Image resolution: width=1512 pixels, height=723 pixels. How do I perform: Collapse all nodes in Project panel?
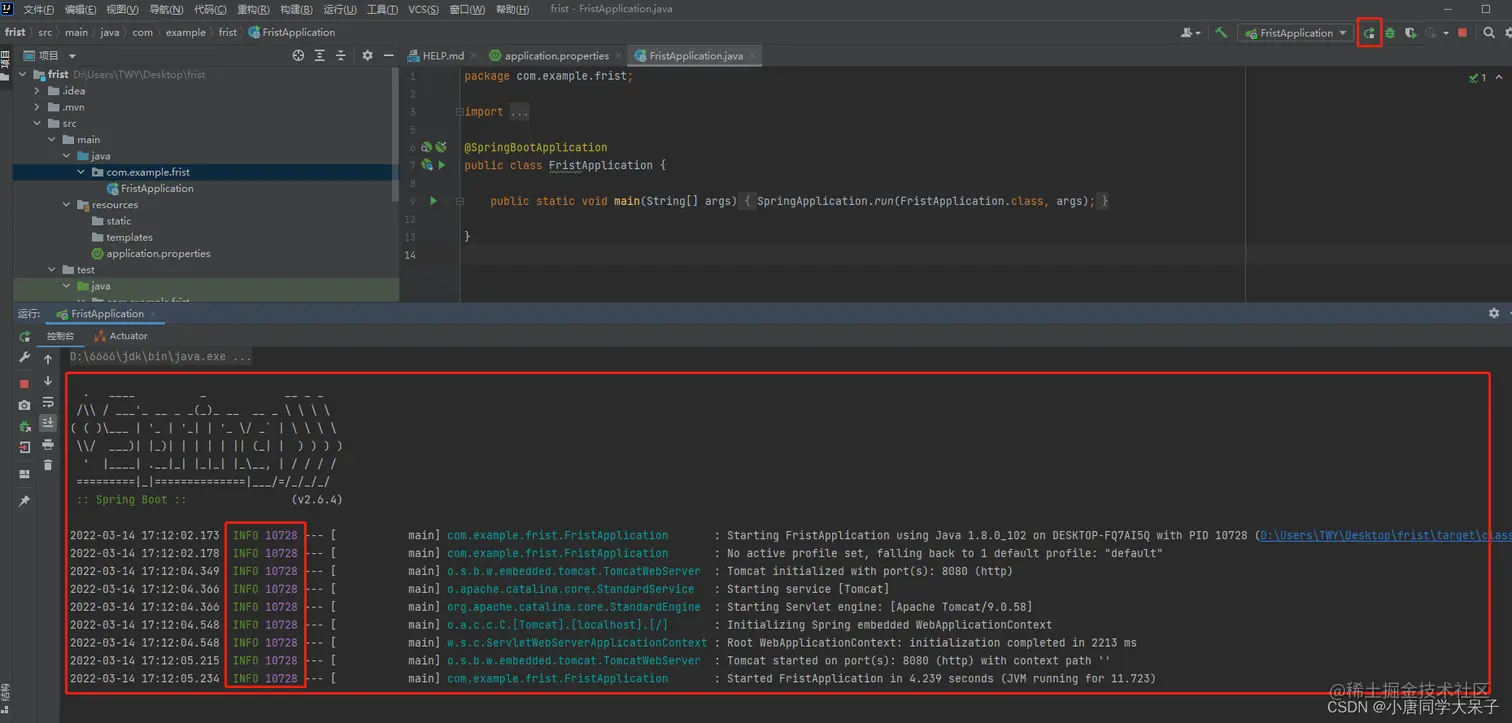[341, 56]
